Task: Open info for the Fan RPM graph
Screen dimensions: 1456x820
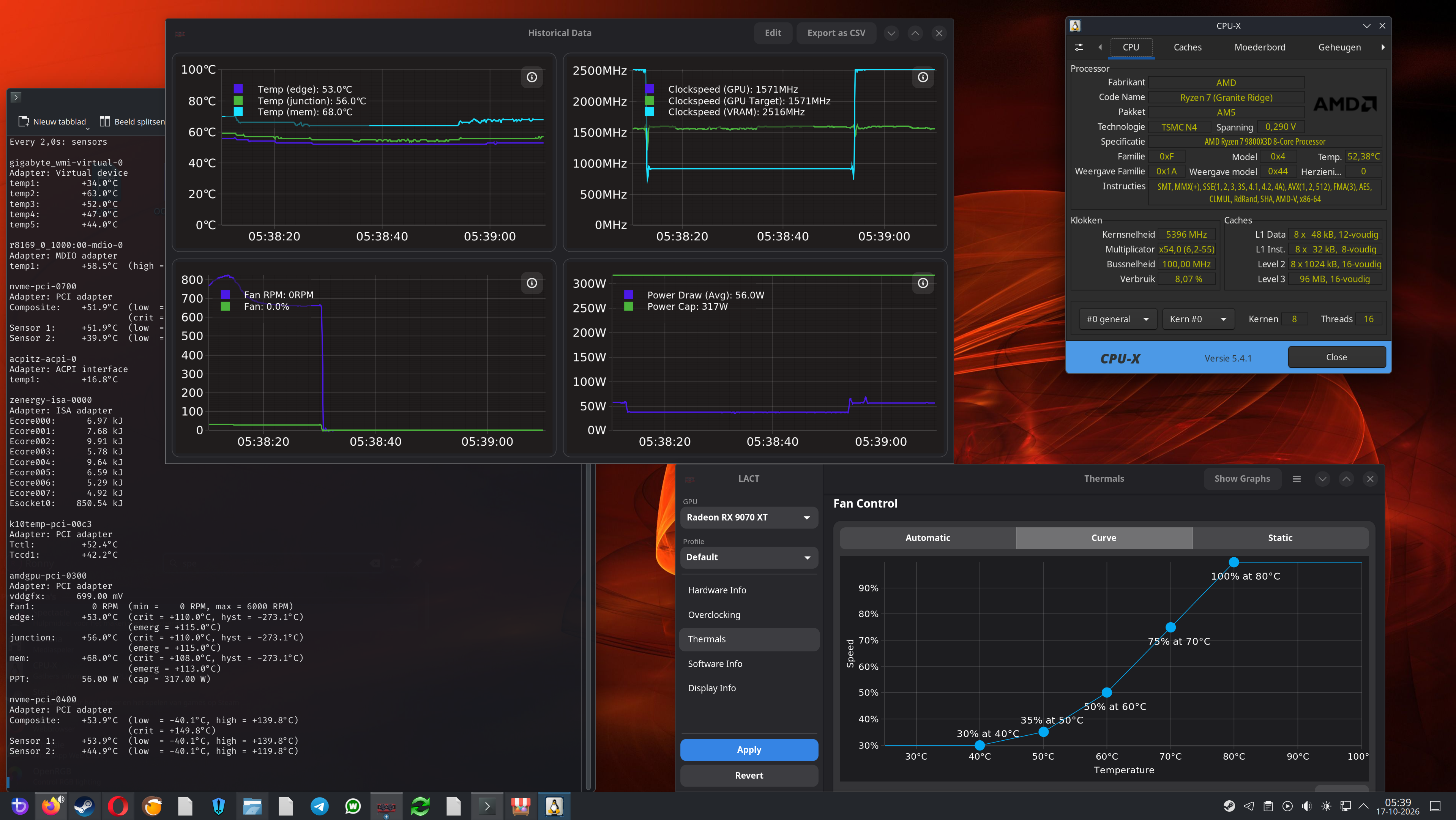Action: [x=532, y=283]
